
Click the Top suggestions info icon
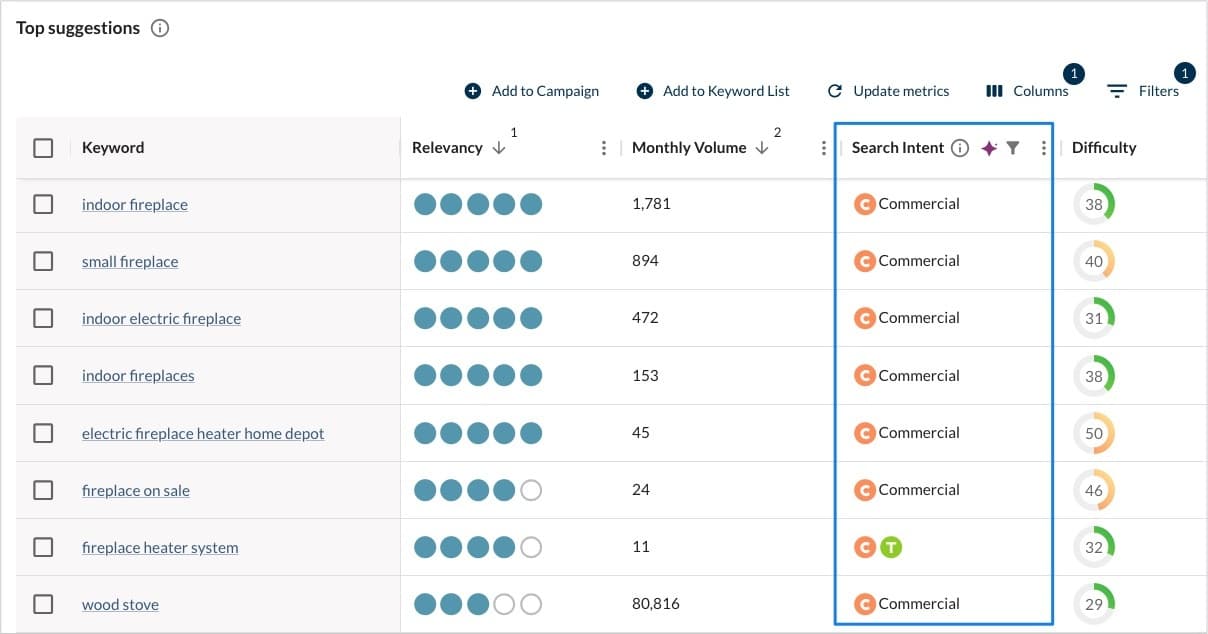click(x=160, y=28)
